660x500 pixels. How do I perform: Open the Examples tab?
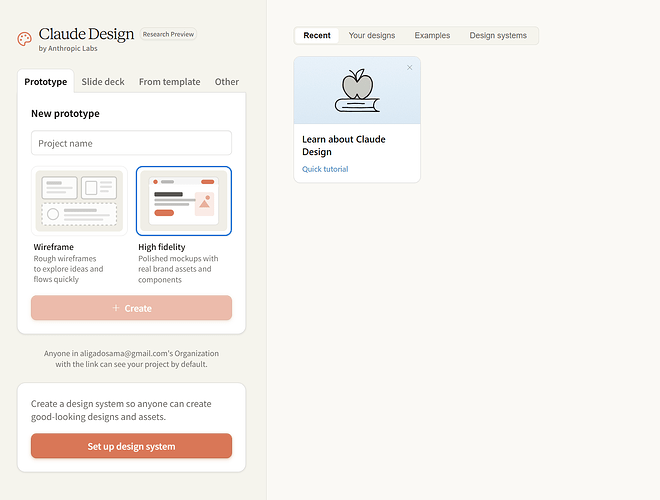(432, 35)
